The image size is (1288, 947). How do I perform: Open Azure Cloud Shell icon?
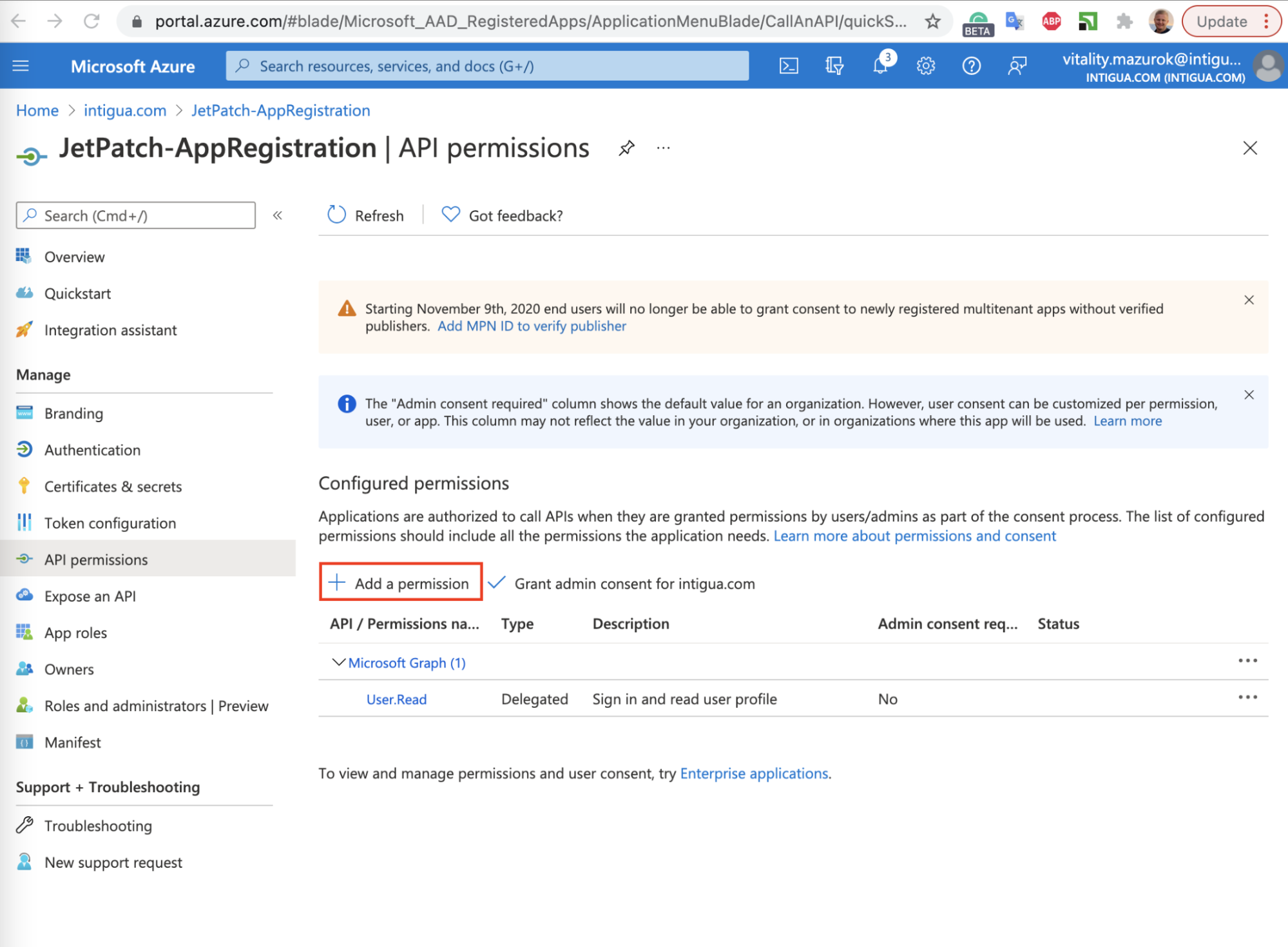tap(789, 66)
